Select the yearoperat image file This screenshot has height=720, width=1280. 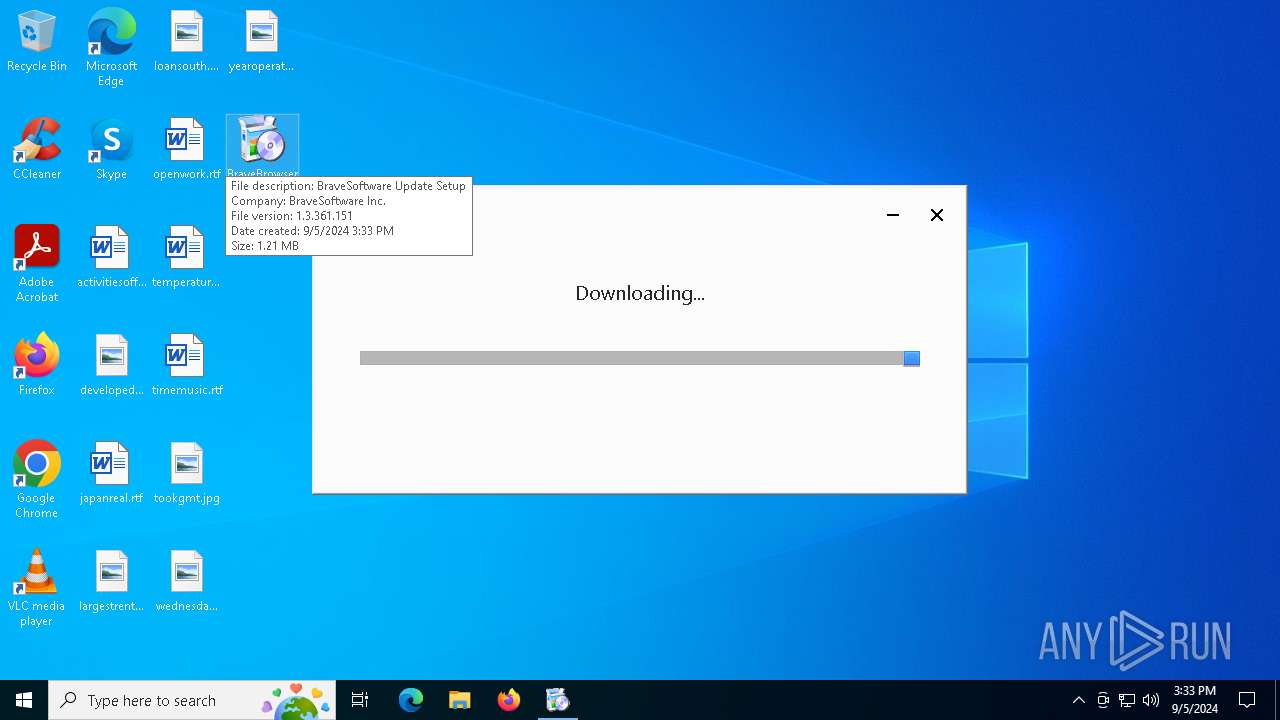point(261,42)
